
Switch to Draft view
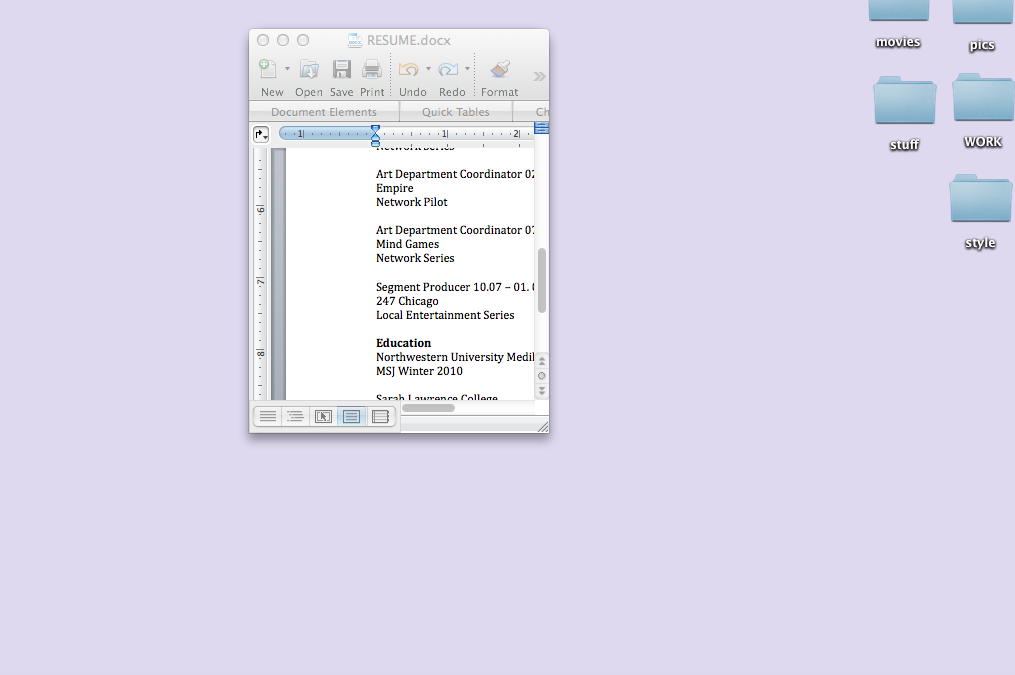coord(267,416)
